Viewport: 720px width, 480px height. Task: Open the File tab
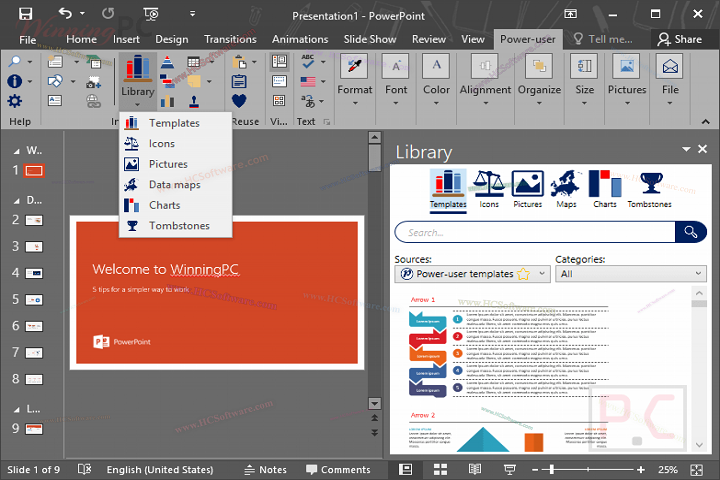click(28, 40)
